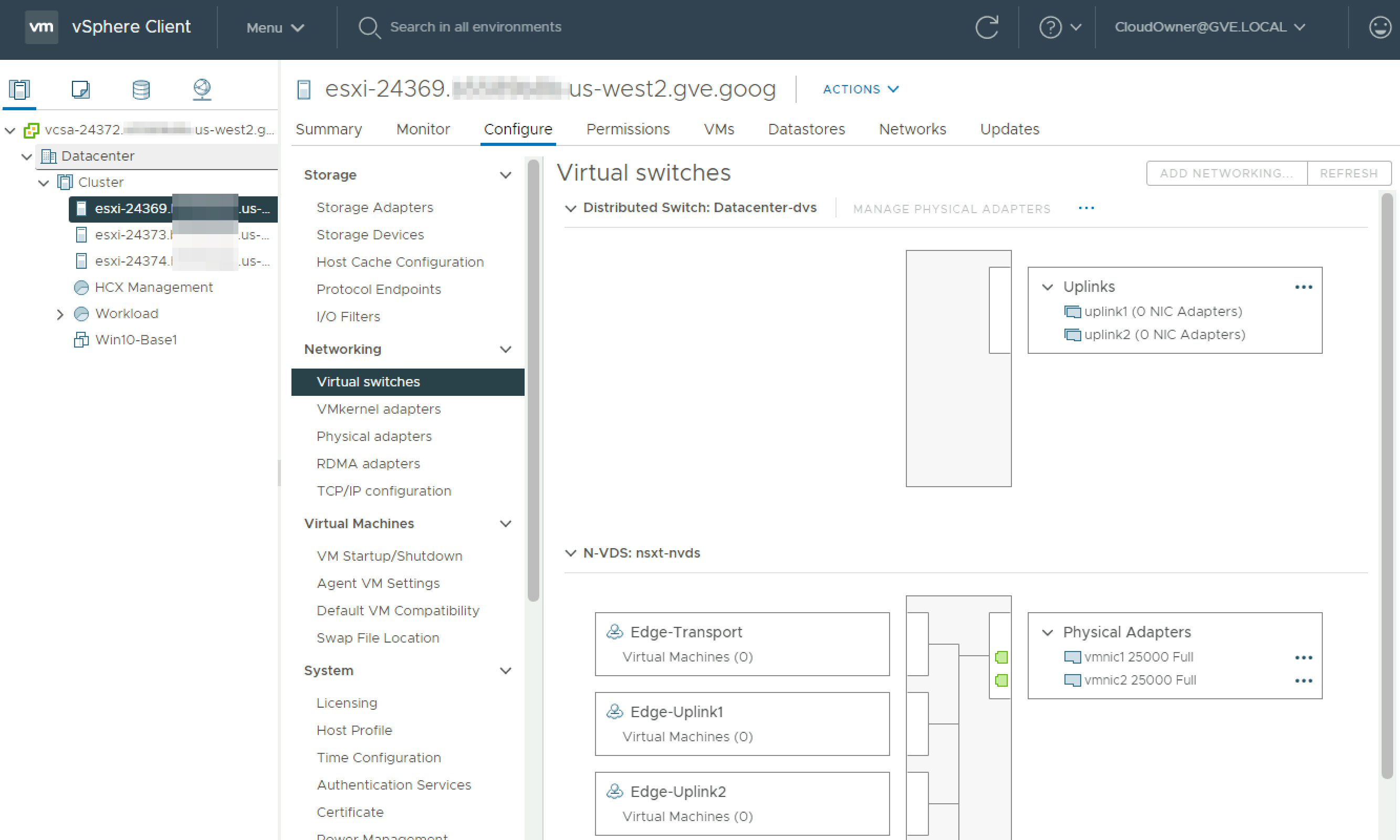Open the ACTIONS dropdown for the host
Image resolution: width=1400 pixels, height=840 pixels.
click(861, 89)
